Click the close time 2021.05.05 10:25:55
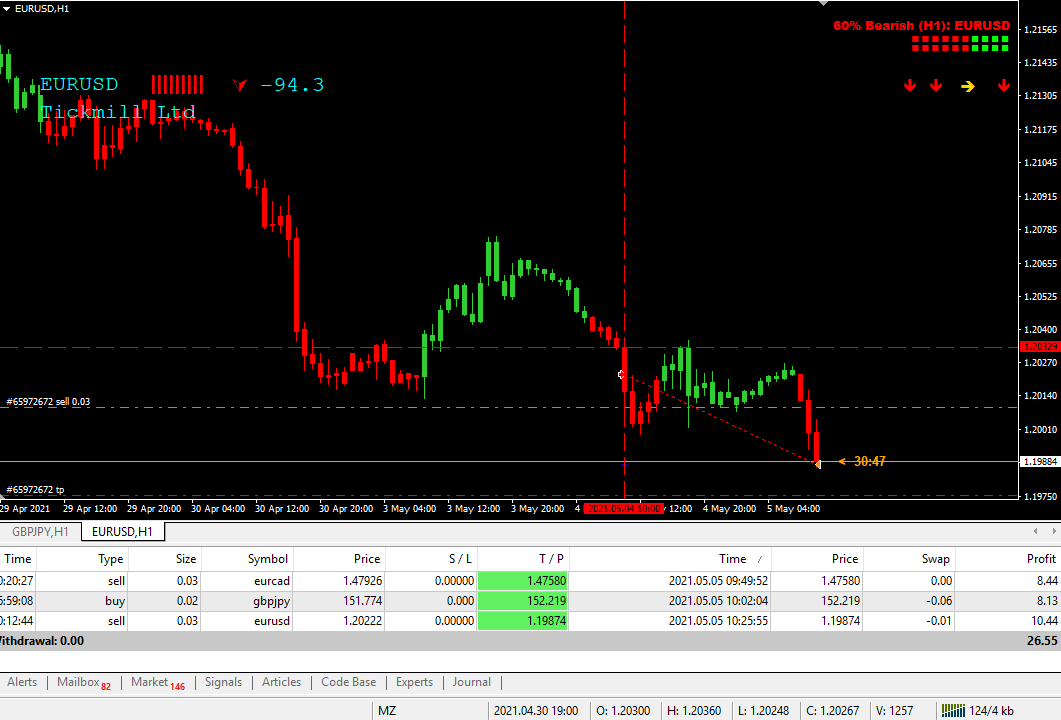1061x720 pixels. [x=719, y=621]
